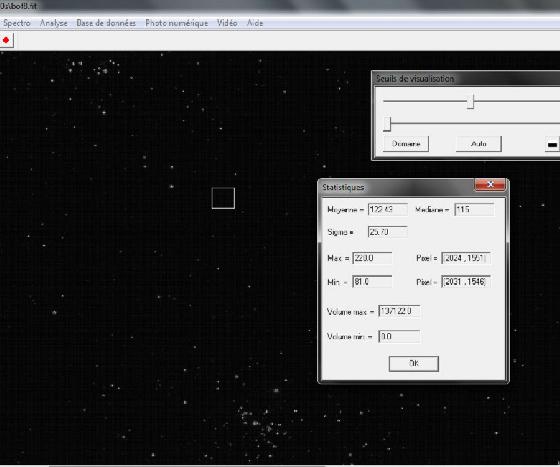Click the upper threshold slider handle
This screenshot has height=467, width=560.
pyautogui.click(x=471, y=101)
